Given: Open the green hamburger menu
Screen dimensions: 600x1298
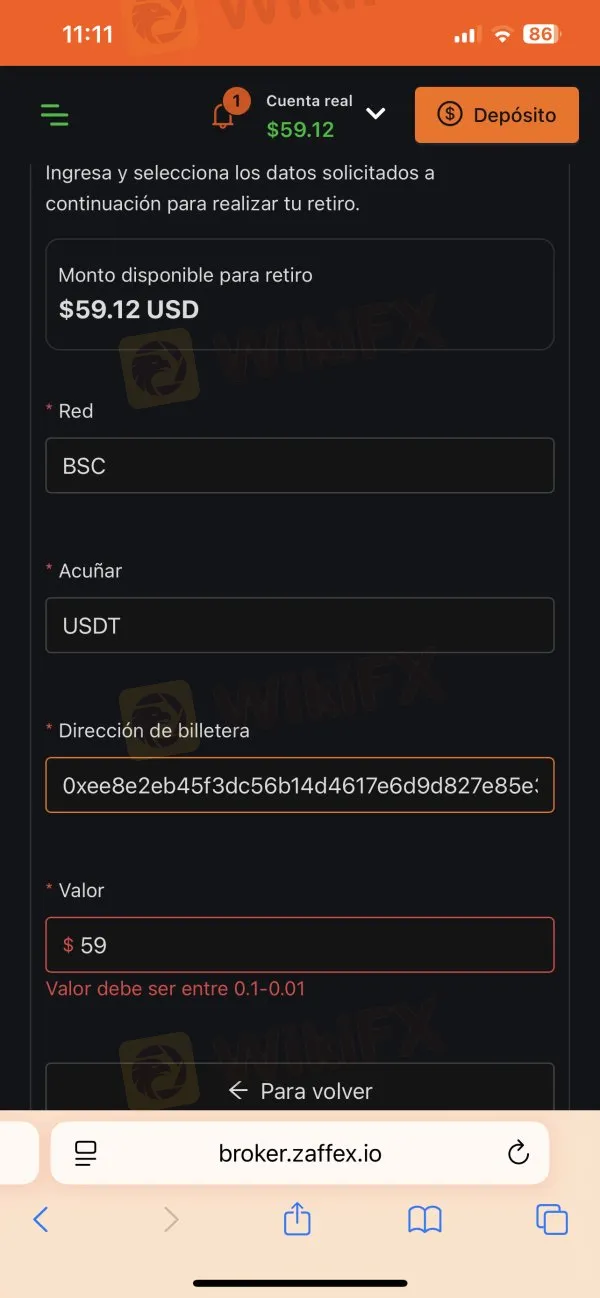Looking at the screenshot, I should (x=55, y=115).
